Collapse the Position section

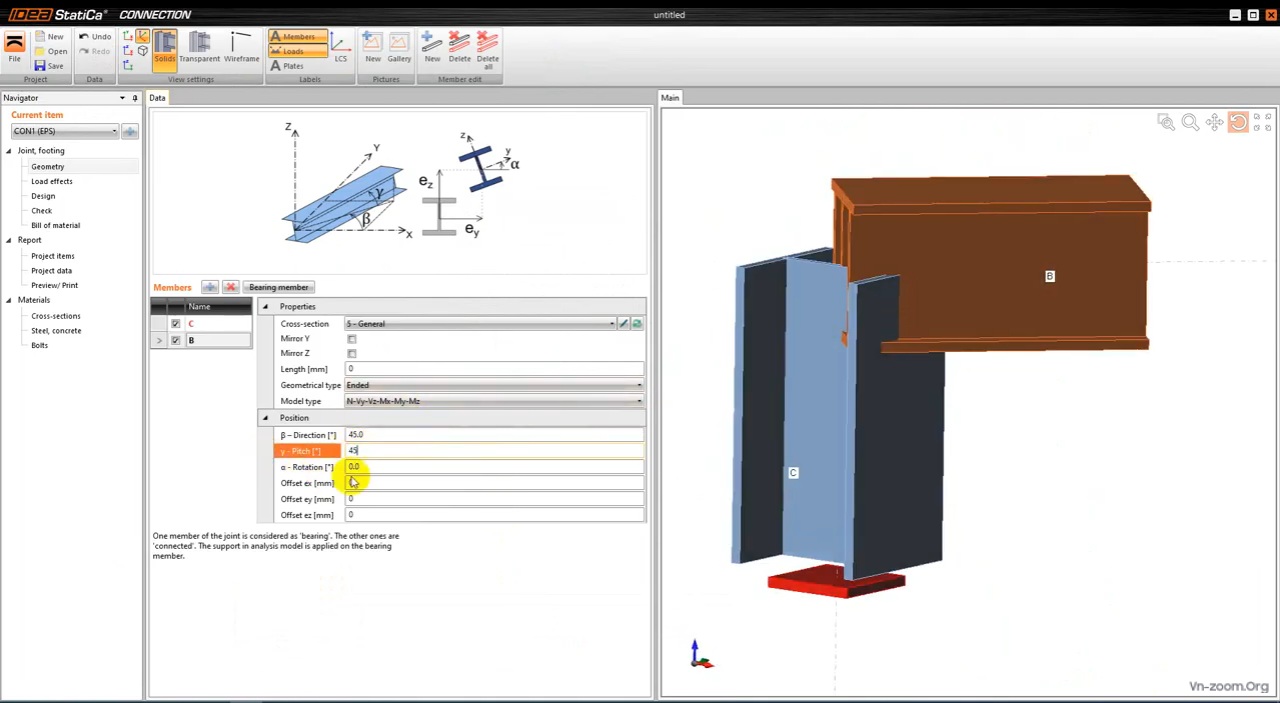[x=265, y=417]
